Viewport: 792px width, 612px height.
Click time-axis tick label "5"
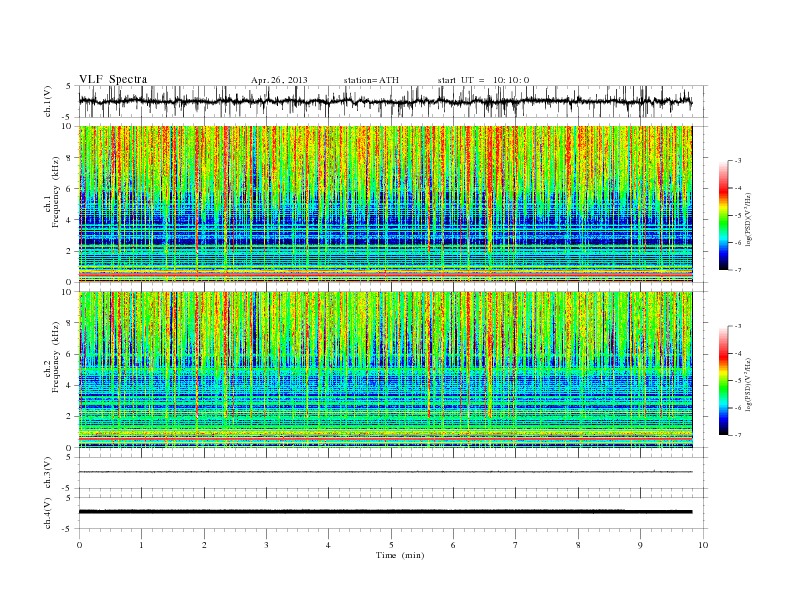[391, 545]
